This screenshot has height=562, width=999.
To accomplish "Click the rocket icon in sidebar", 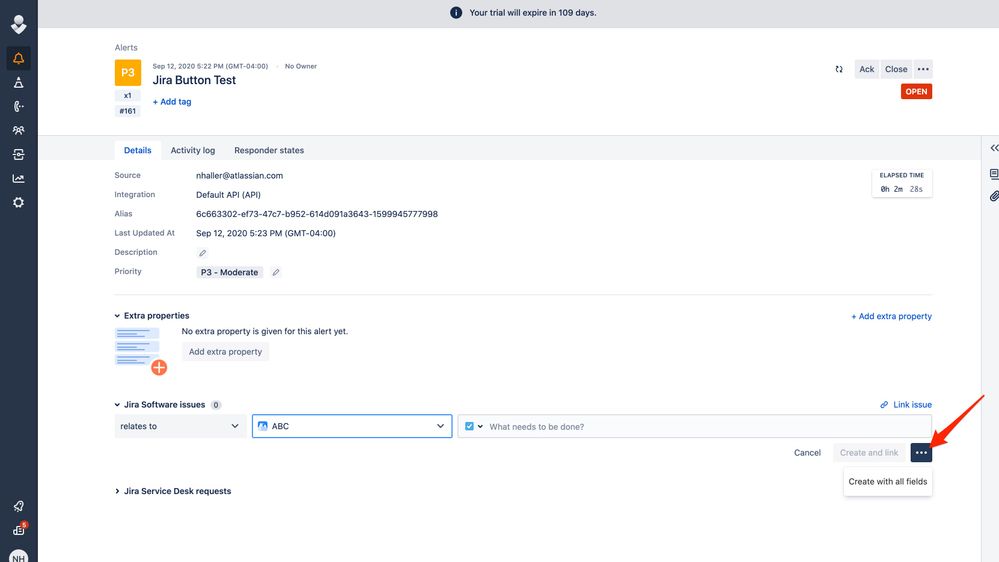I will 18,507.
